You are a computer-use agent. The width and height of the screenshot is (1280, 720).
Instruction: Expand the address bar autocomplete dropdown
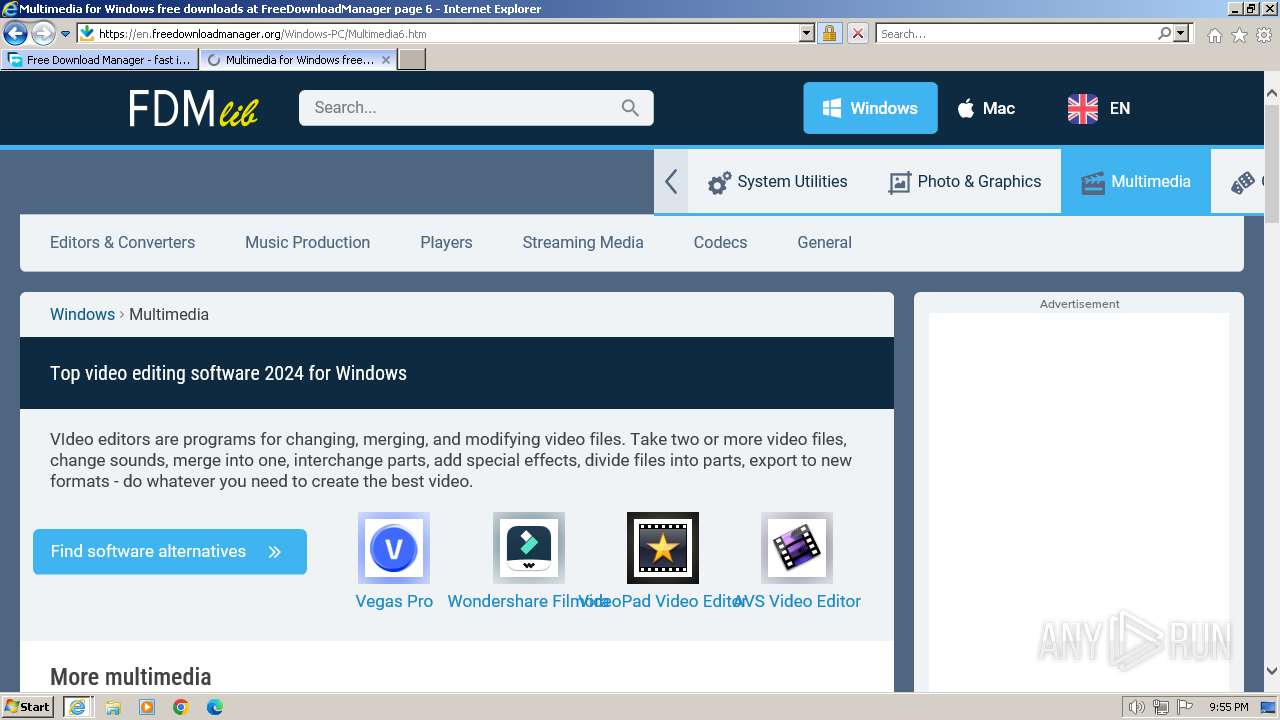[807, 33]
